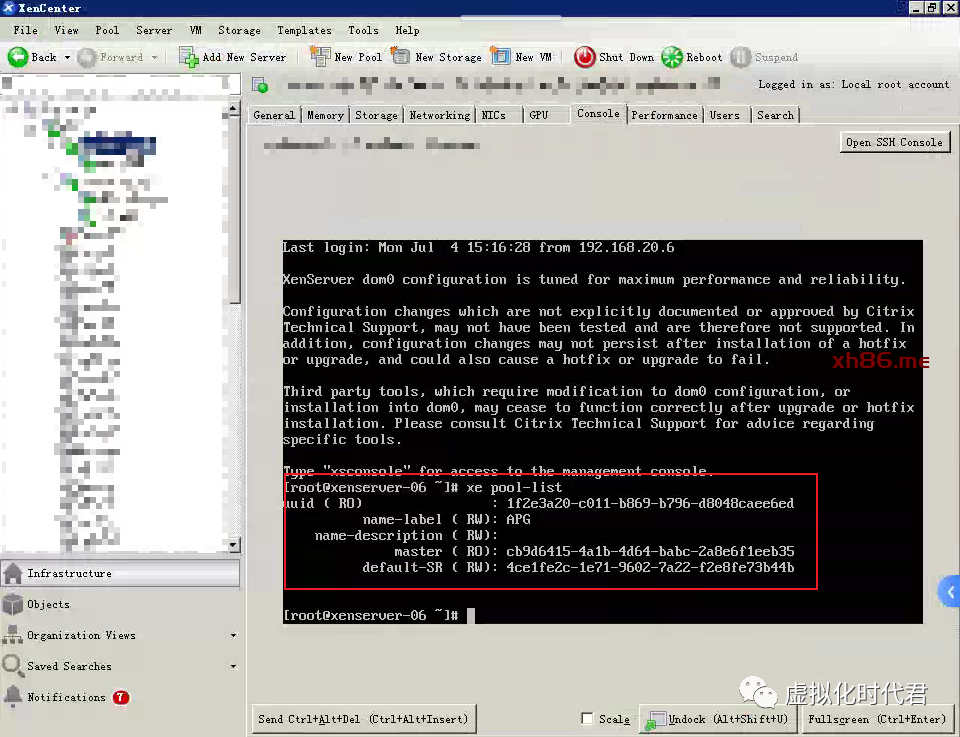This screenshot has width=960, height=737.
Task: Open the Tools menu
Action: pyautogui.click(x=363, y=30)
